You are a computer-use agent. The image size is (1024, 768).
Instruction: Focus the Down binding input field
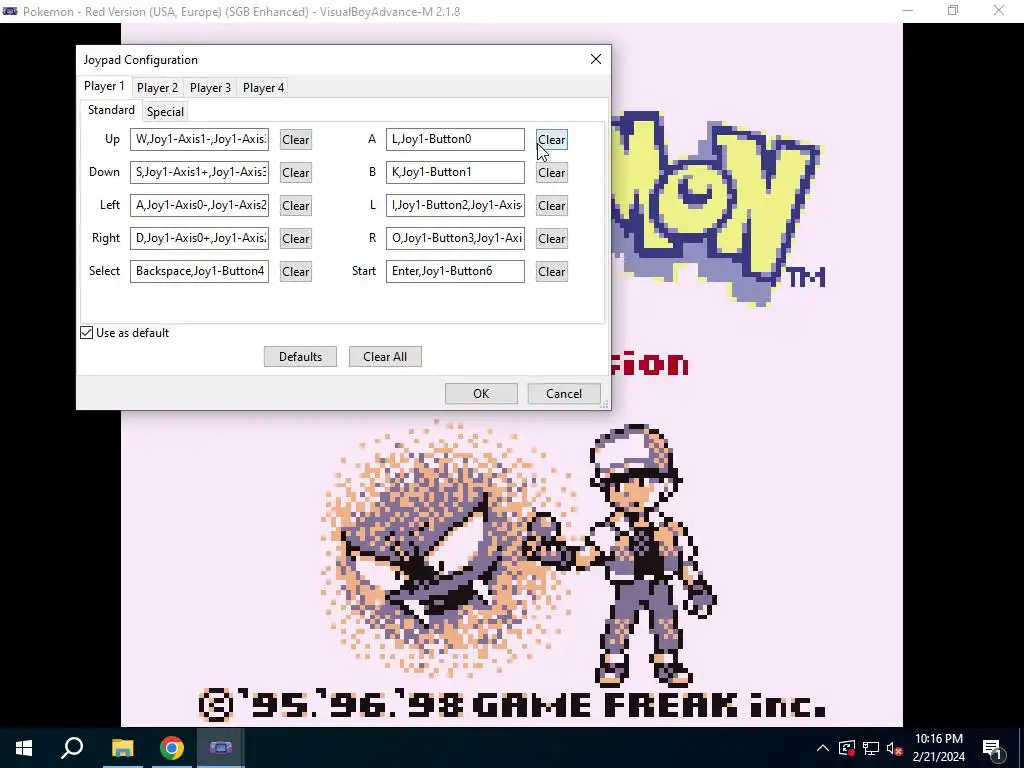coord(199,172)
